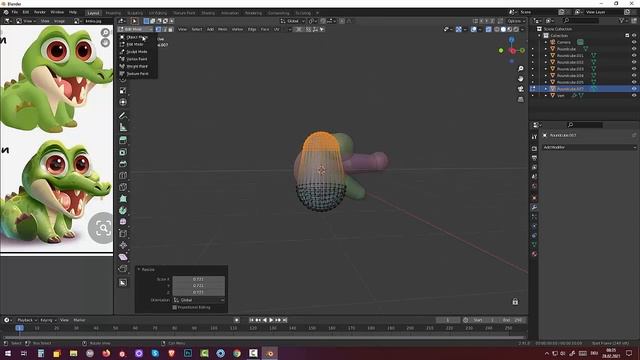Screen dimensions: 640x360
Task: Open the interaction mode dropdown
Action: (136, 29)
